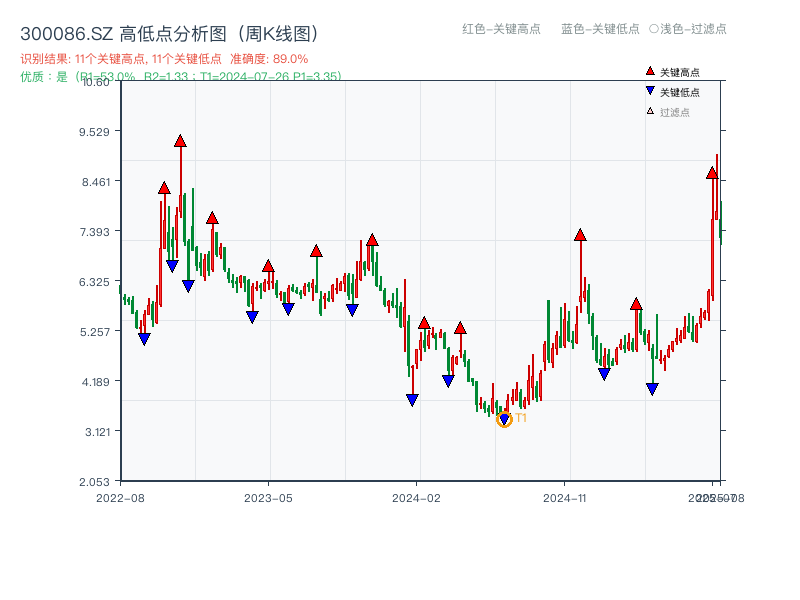Click the blue low marker right after the 9.529 peak
The image size is (800, 600).
(171, 264)
